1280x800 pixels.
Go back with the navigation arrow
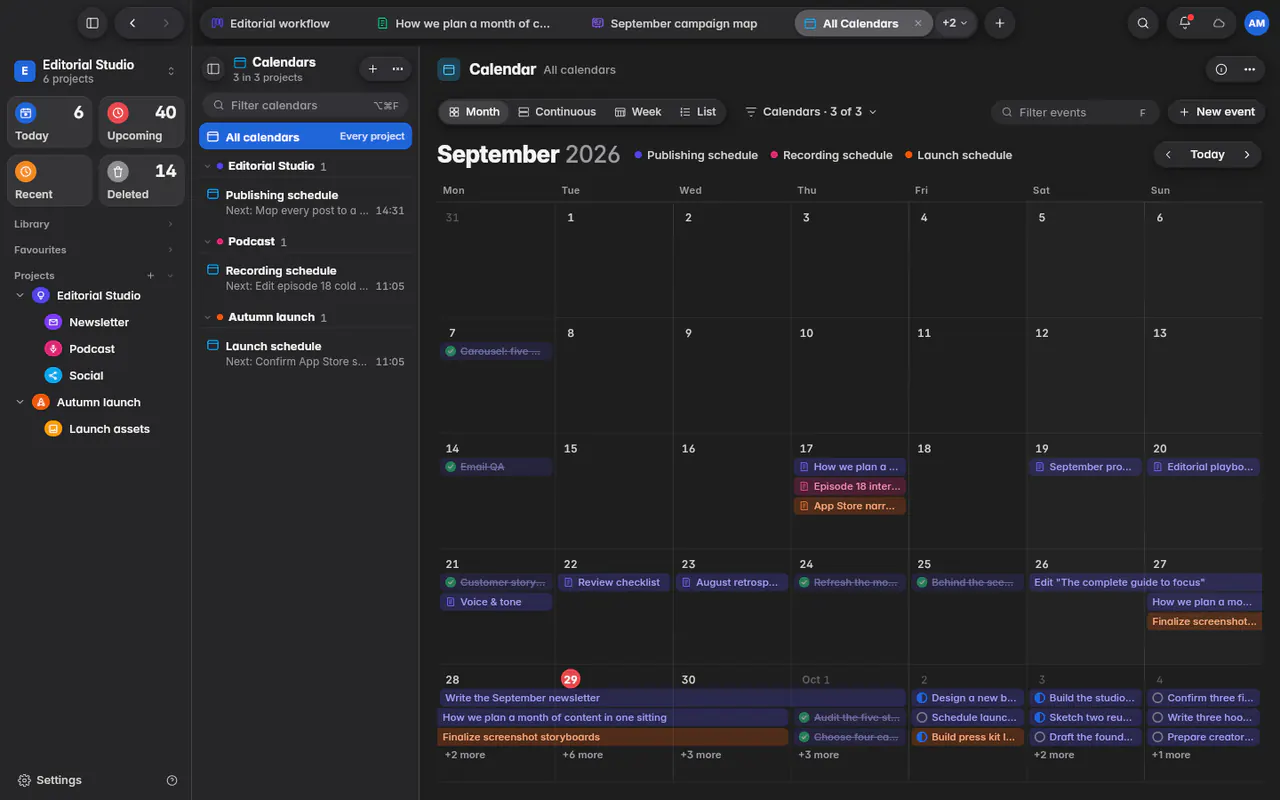132,23
